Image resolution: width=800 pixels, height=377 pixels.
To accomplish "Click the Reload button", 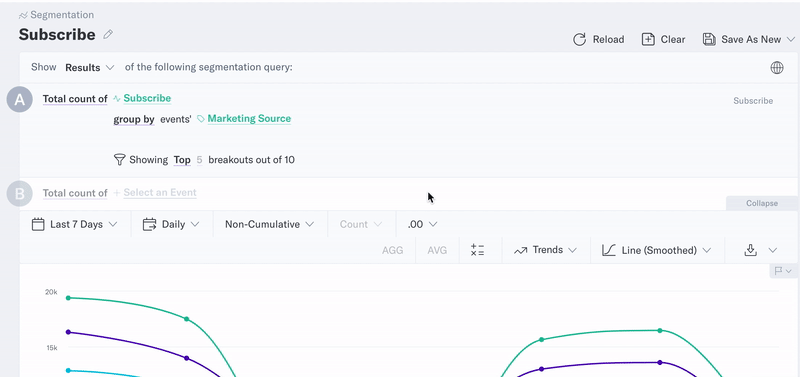I will [598, 39].
